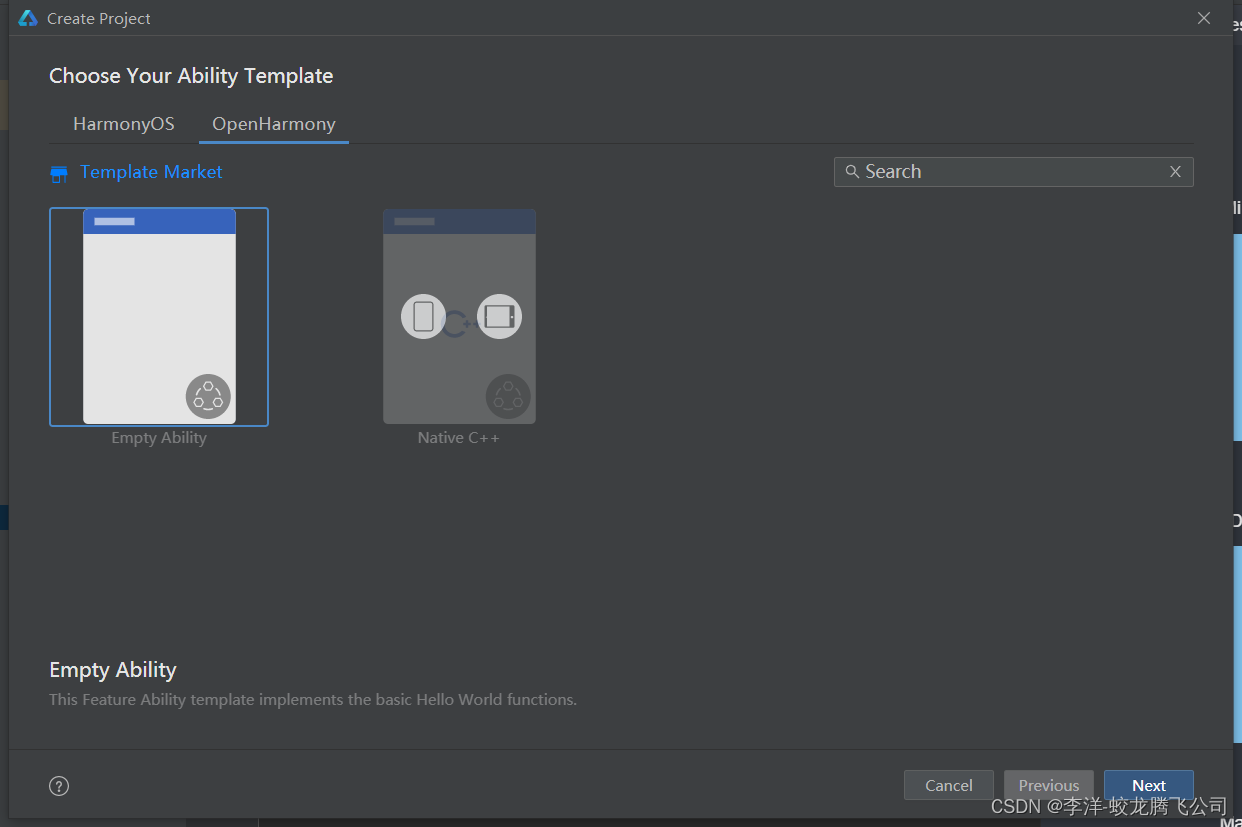Click the Choose Your Ability Template heading
Viewport: 1242px width, 827px height.
pos(191,76)
